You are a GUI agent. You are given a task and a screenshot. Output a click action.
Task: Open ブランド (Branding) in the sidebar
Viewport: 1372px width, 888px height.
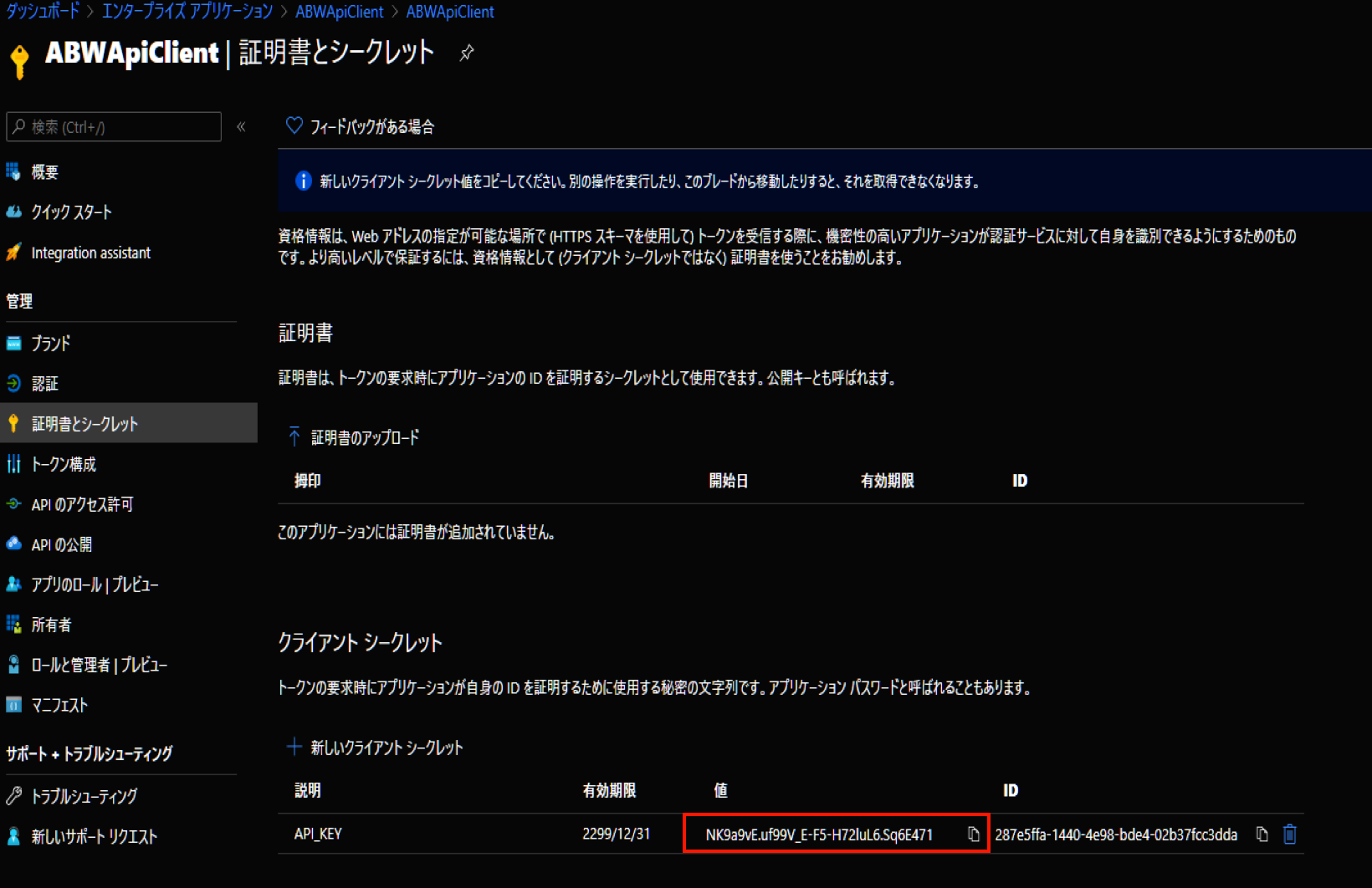(x=50, y=344)
